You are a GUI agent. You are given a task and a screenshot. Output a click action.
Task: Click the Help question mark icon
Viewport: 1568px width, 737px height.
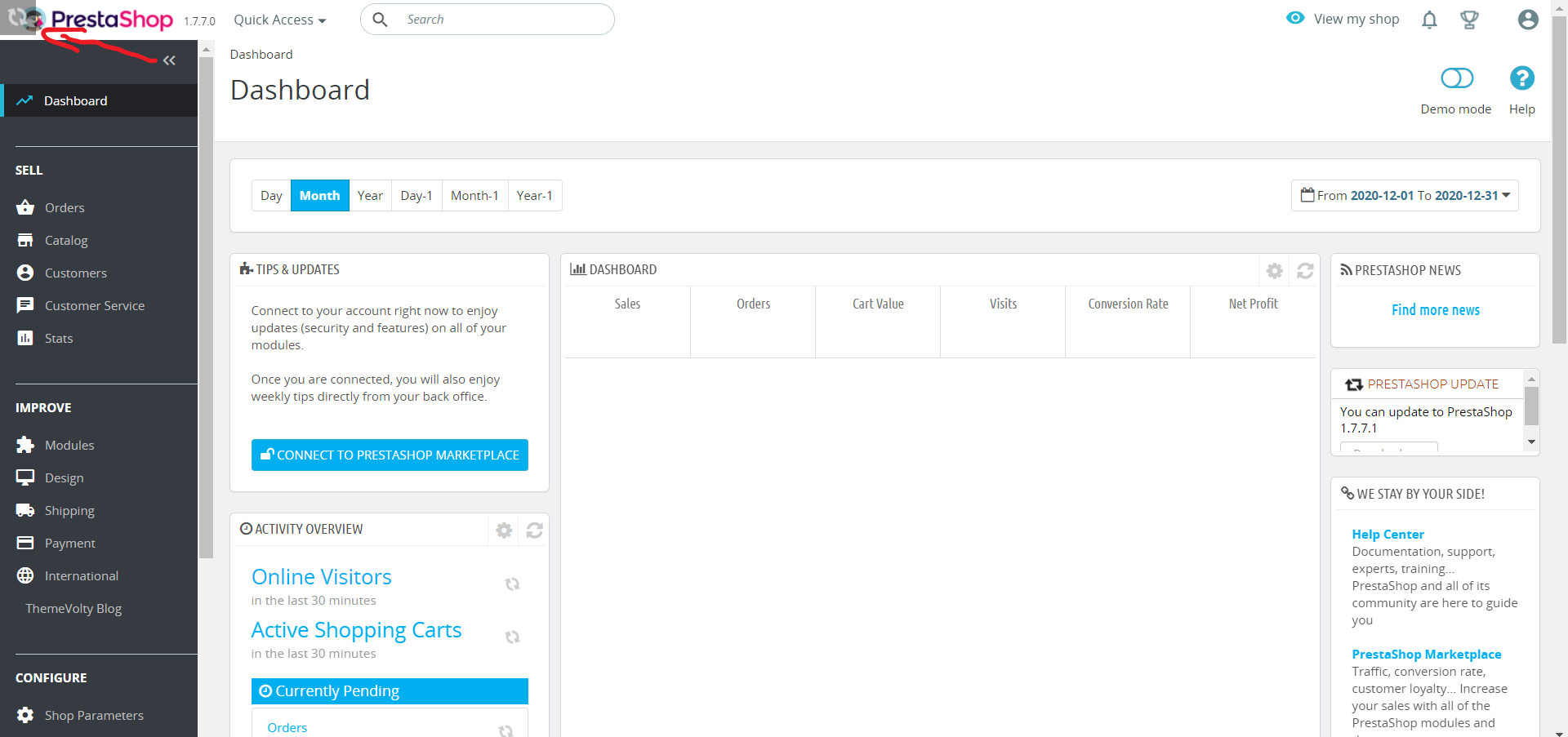coord(1521,78)
